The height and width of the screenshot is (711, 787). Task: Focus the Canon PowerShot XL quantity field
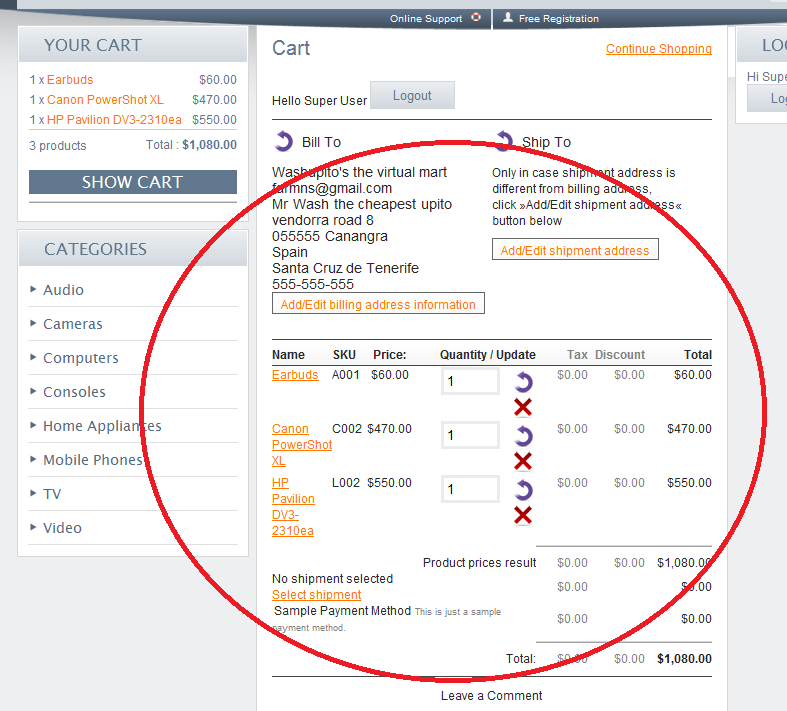[470, 435]
